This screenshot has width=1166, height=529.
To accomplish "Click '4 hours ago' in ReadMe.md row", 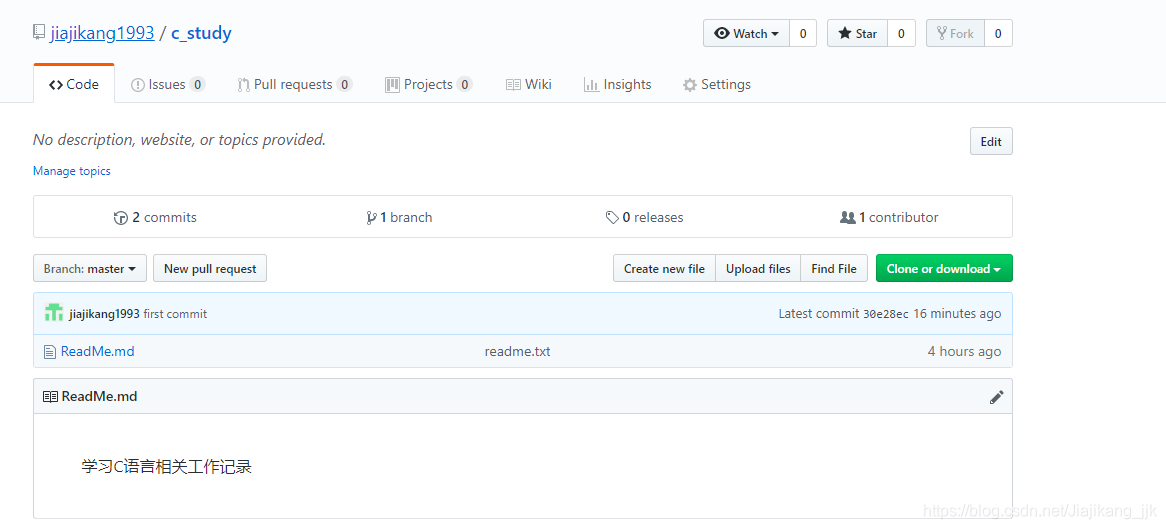I will pyautogui.click(x=964, y=351).
